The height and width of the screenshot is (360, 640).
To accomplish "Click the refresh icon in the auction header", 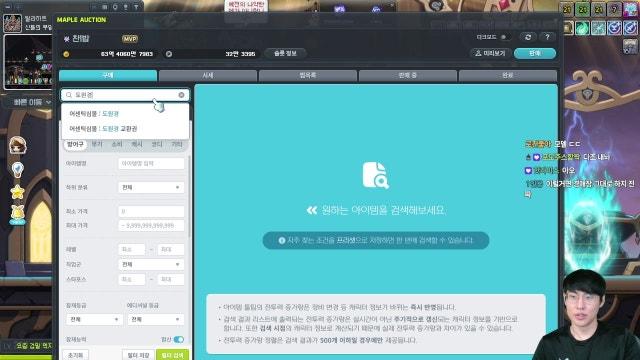I will (x=528, y=37).
